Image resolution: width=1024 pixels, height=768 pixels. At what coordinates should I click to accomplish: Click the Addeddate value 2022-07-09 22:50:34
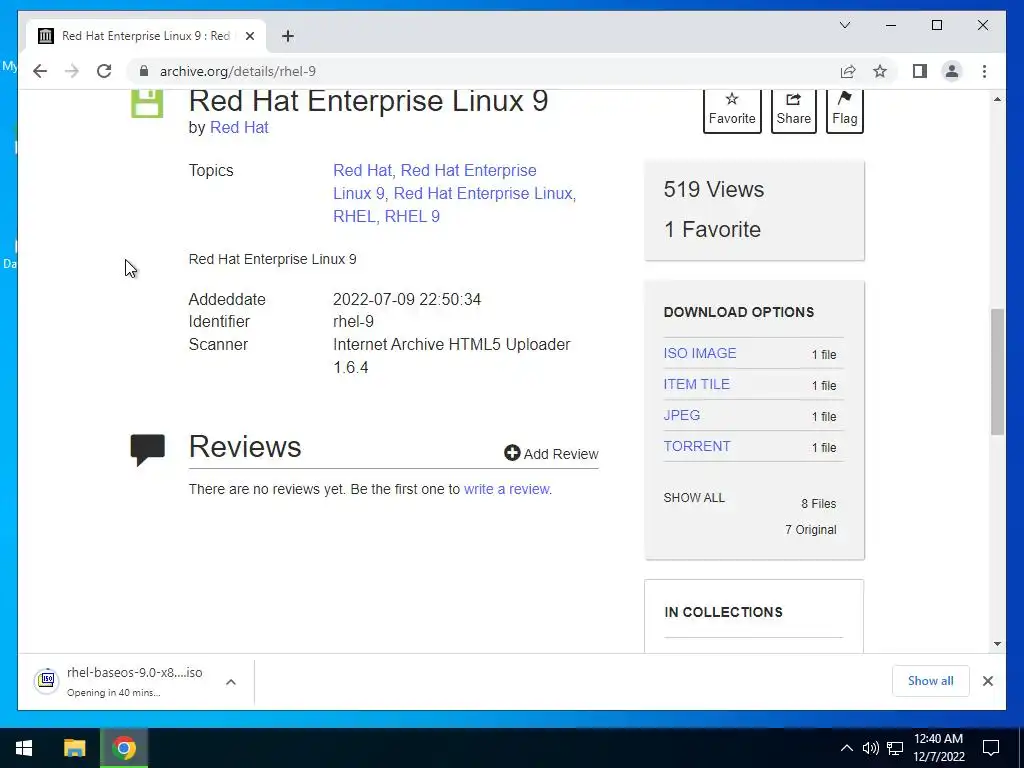[x=407, y=299]
